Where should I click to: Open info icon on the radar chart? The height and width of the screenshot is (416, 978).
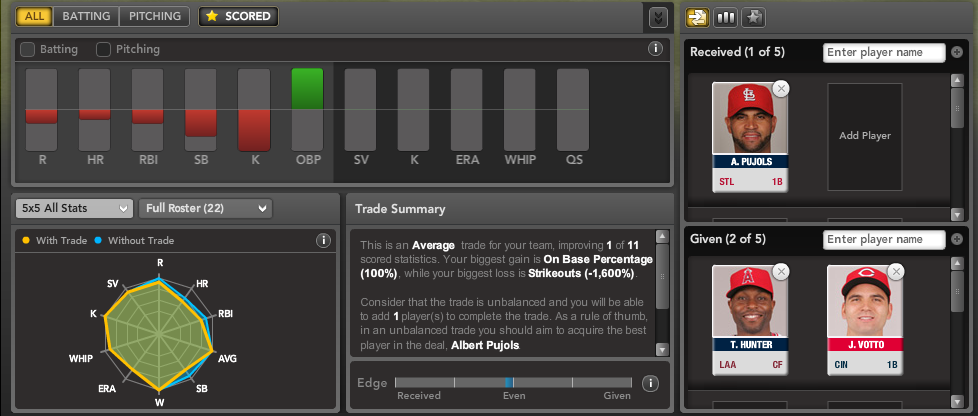tap(323, 240)
